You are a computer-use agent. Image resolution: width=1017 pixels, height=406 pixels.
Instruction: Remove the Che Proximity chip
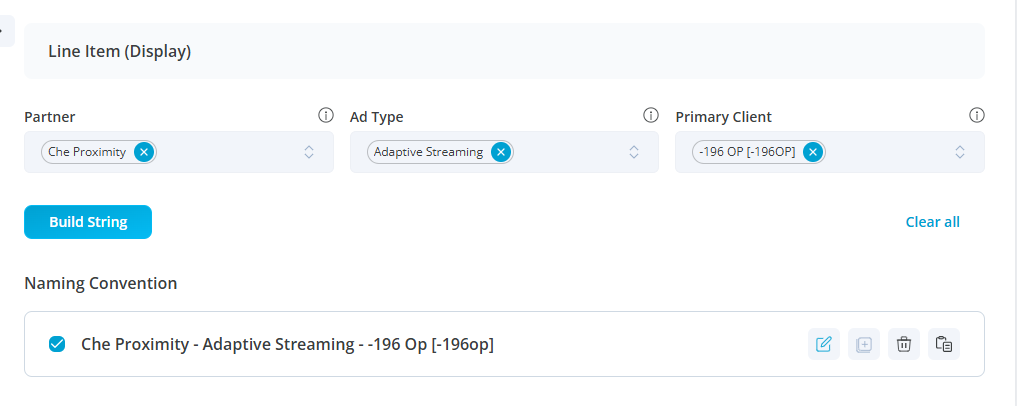144,152
